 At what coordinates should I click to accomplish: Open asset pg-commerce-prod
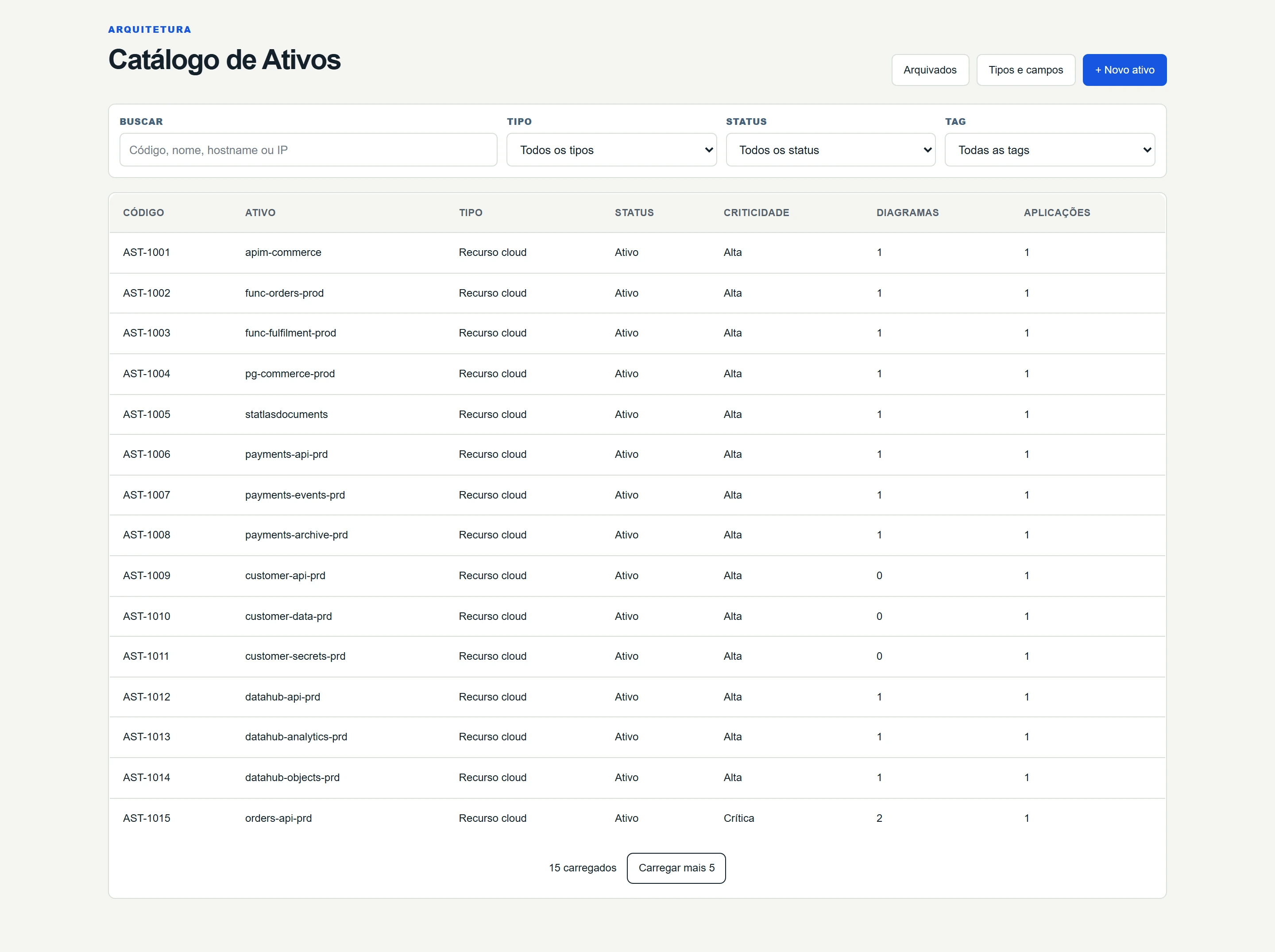pyautogui.click(x=290, y=373)
